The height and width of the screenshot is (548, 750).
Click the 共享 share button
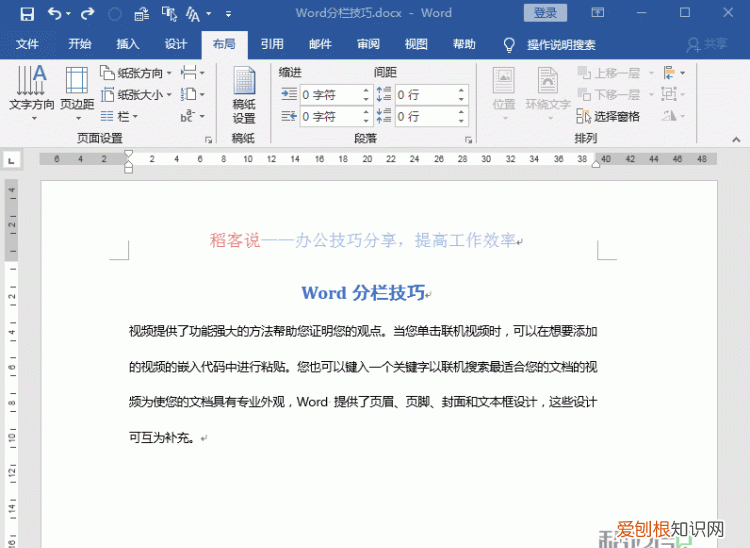tap(706, 44)
